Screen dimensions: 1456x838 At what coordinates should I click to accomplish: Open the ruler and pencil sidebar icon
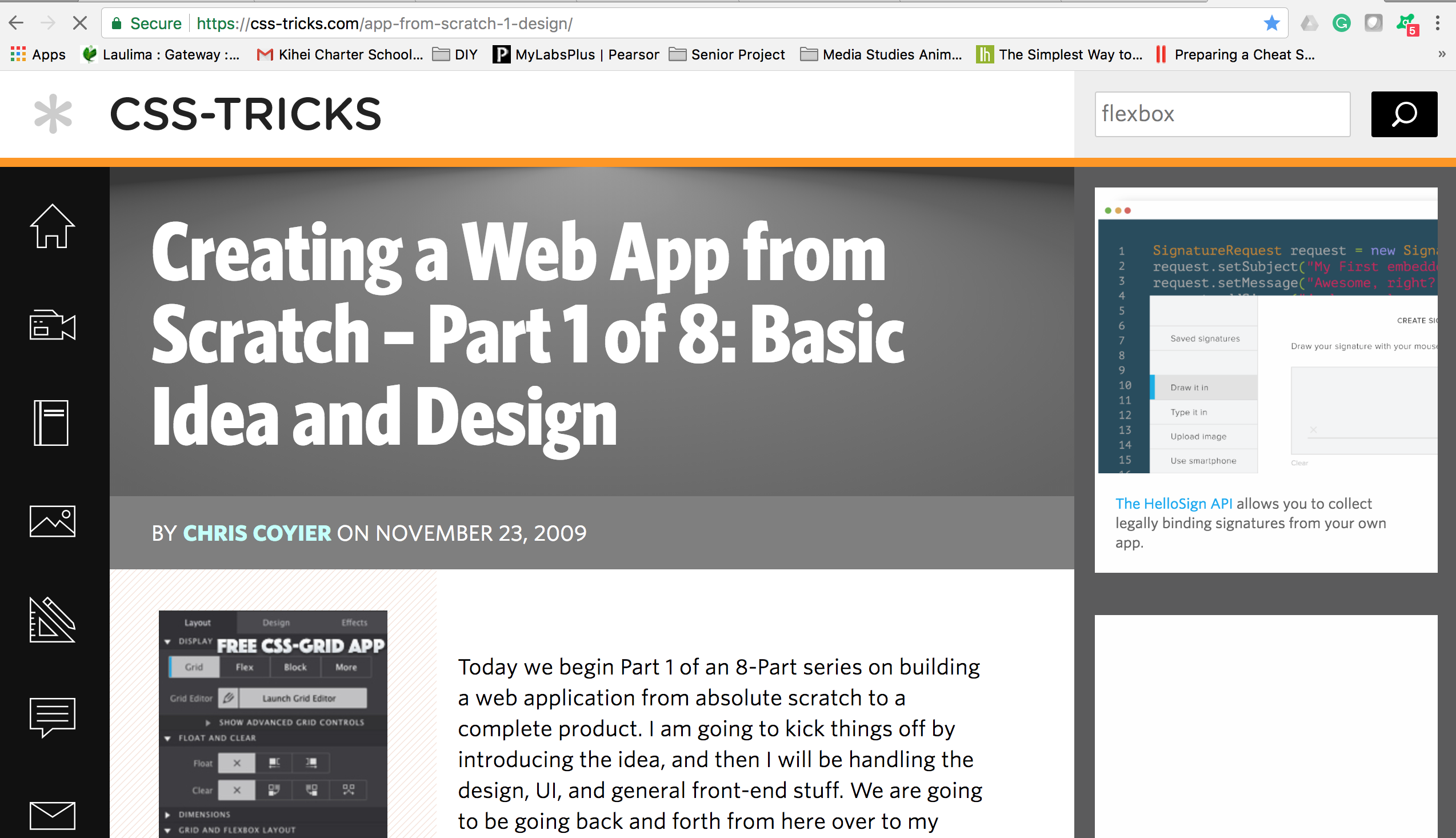coord(53,620)
